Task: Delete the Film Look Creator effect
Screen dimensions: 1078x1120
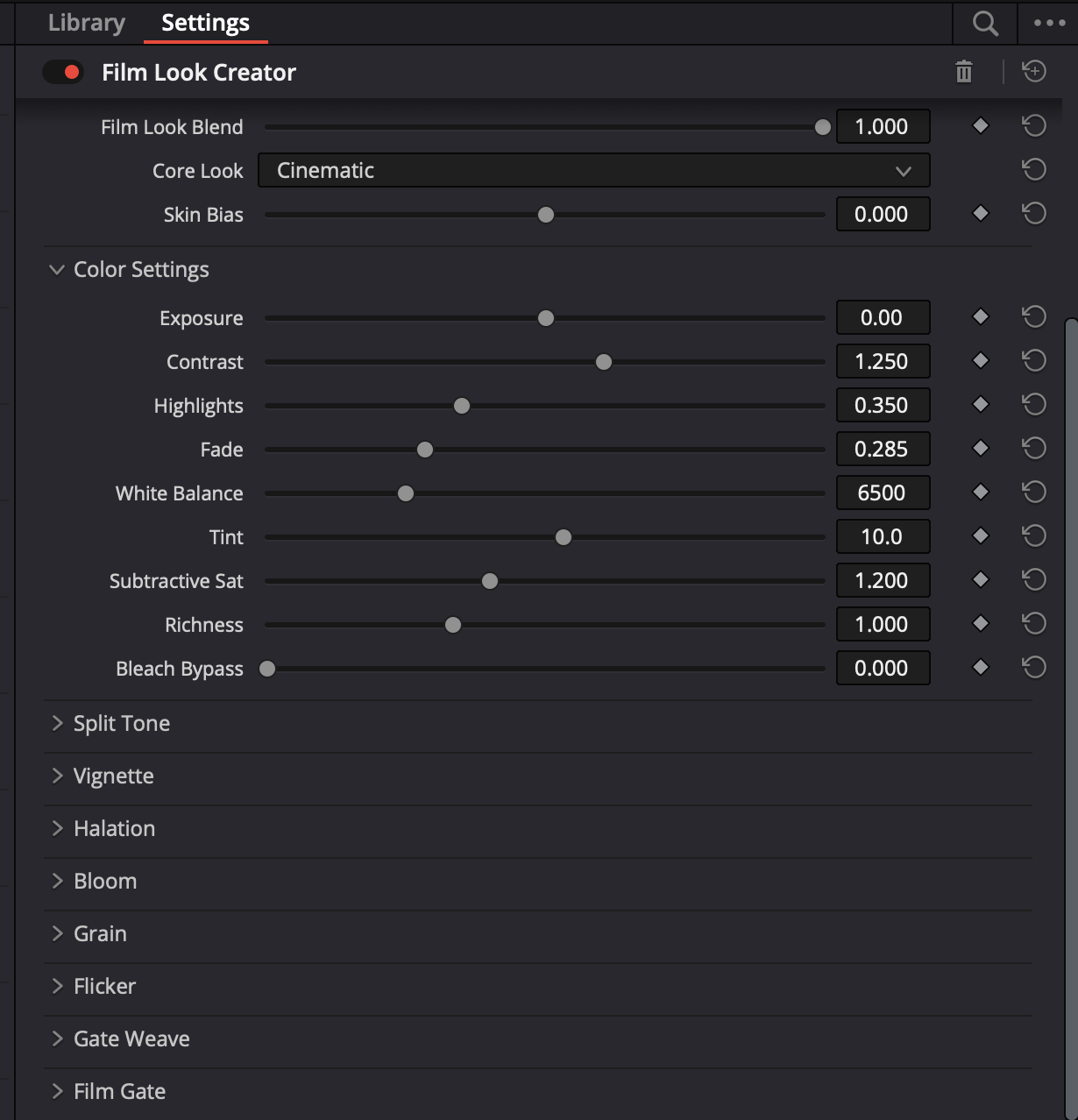Action: (x=964, y=72)
